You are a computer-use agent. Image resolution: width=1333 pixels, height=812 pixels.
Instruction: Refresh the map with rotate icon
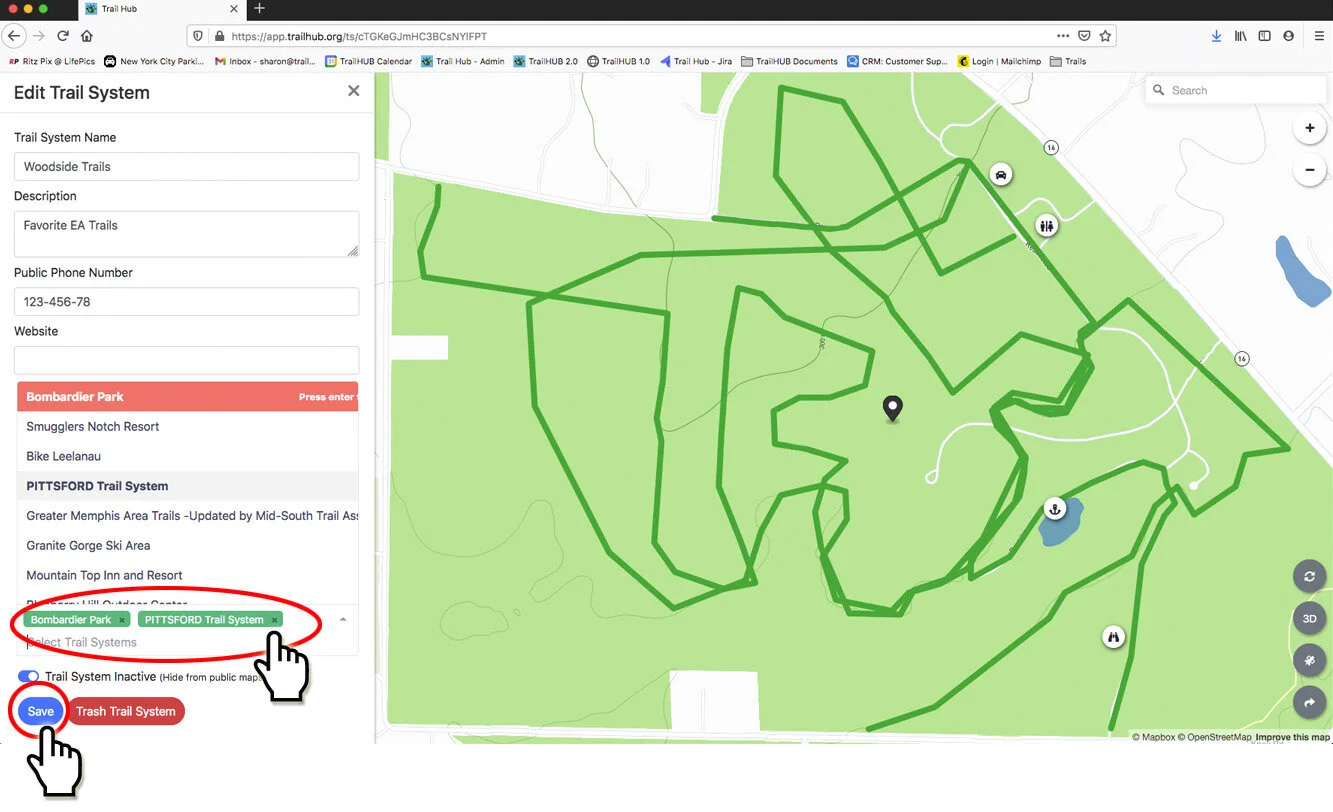1309,576
